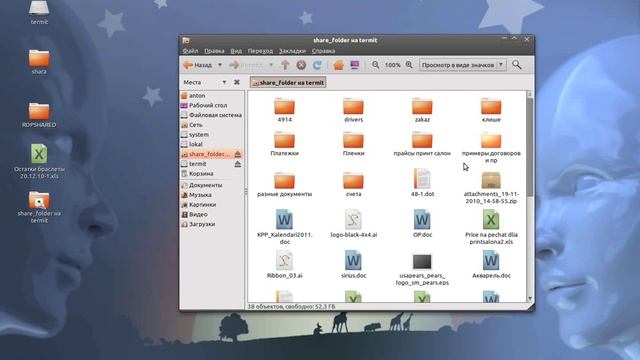Eject termit using its eject icon

click(x=238, y=164)
